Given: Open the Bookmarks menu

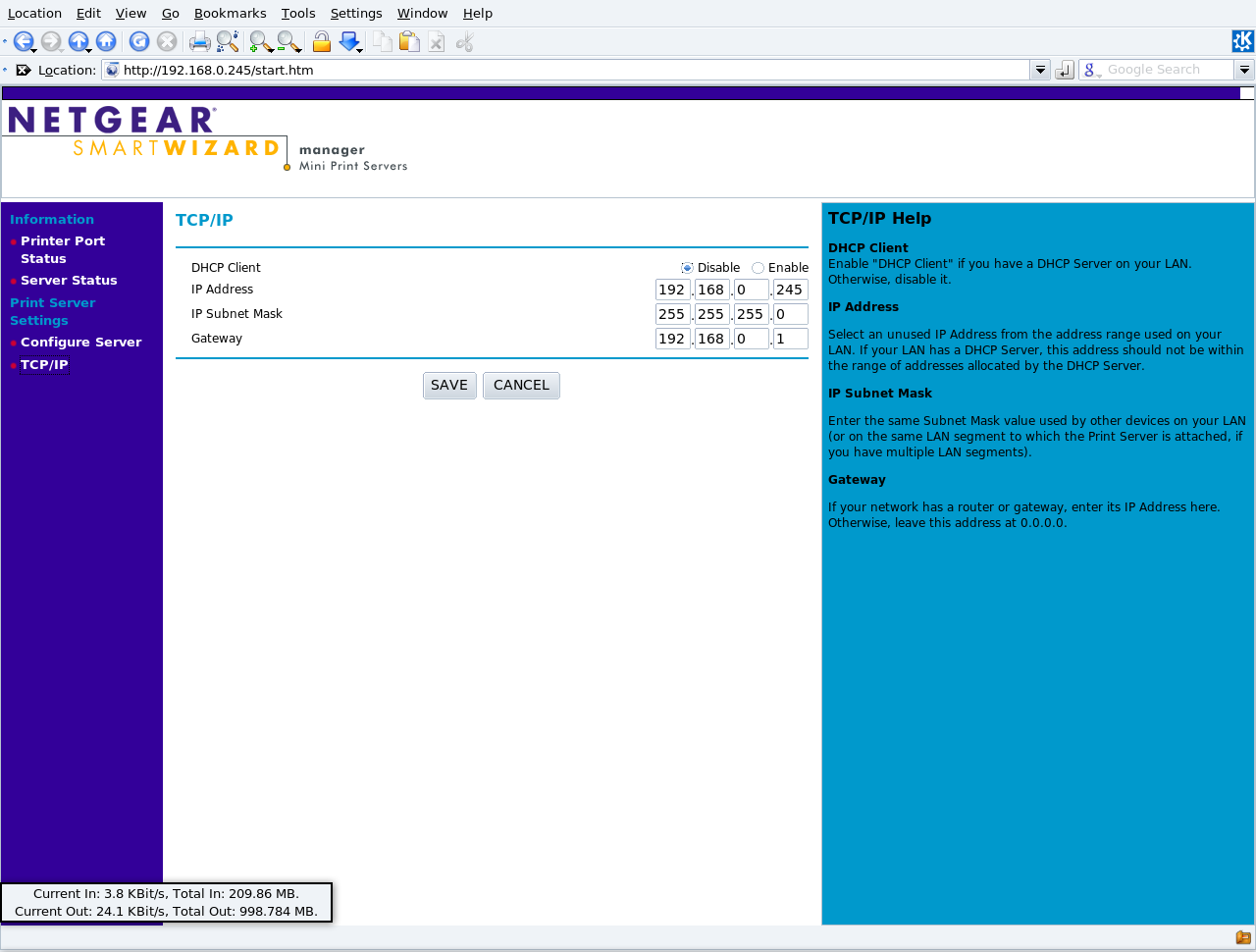Looking at the screenshot, I should pos(230,13).
